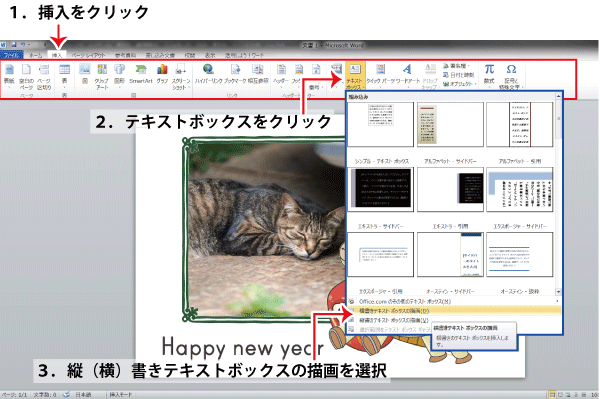Insert Date and Time (日付と時刻)
This screenshot has height=399, width=600.
point(458,75)
